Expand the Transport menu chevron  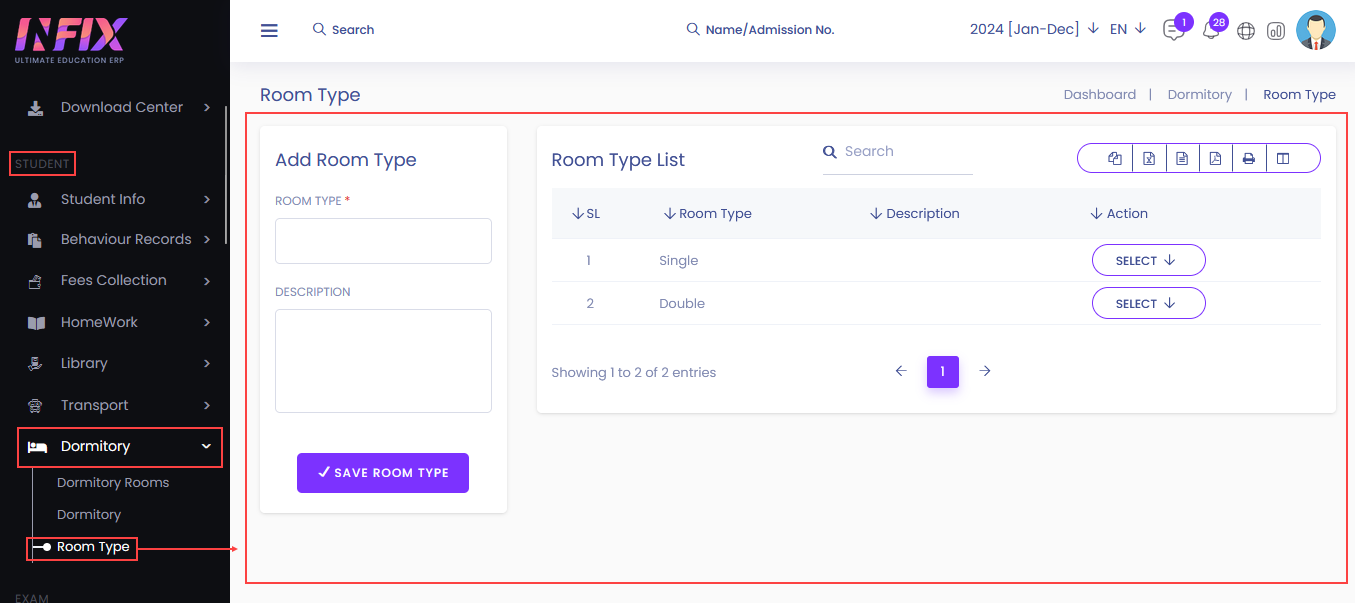(x=207, y=405)
